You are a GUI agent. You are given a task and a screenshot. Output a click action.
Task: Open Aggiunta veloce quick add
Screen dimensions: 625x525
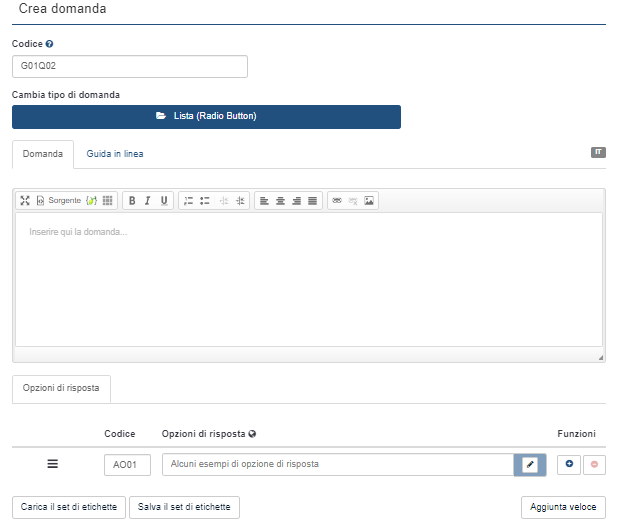pos(563,507)
